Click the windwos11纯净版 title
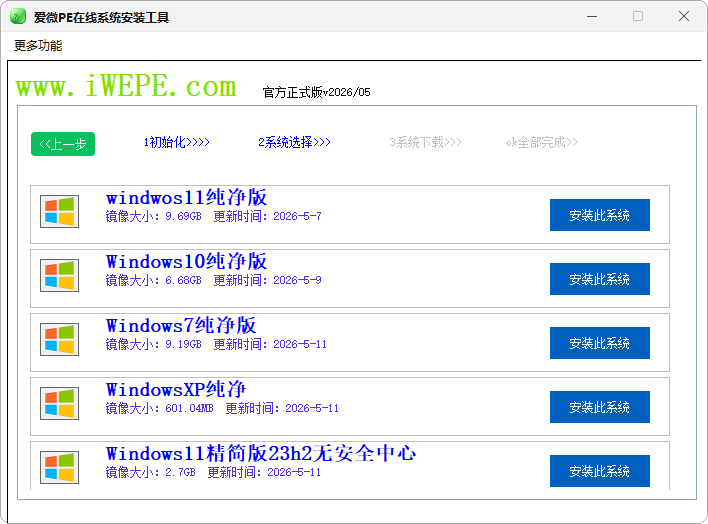Image resolution: width=708 pixels, height=524 pixels. 186,197
